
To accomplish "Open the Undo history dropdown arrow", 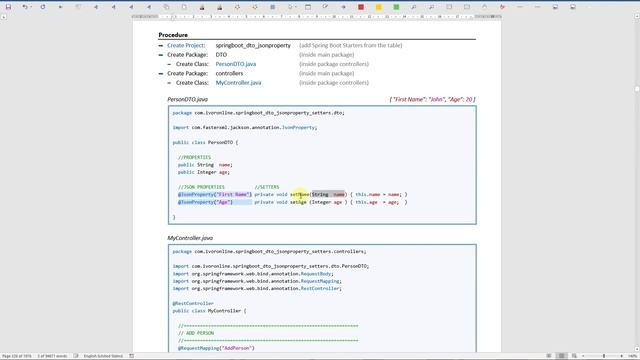I will click(31, 7).
